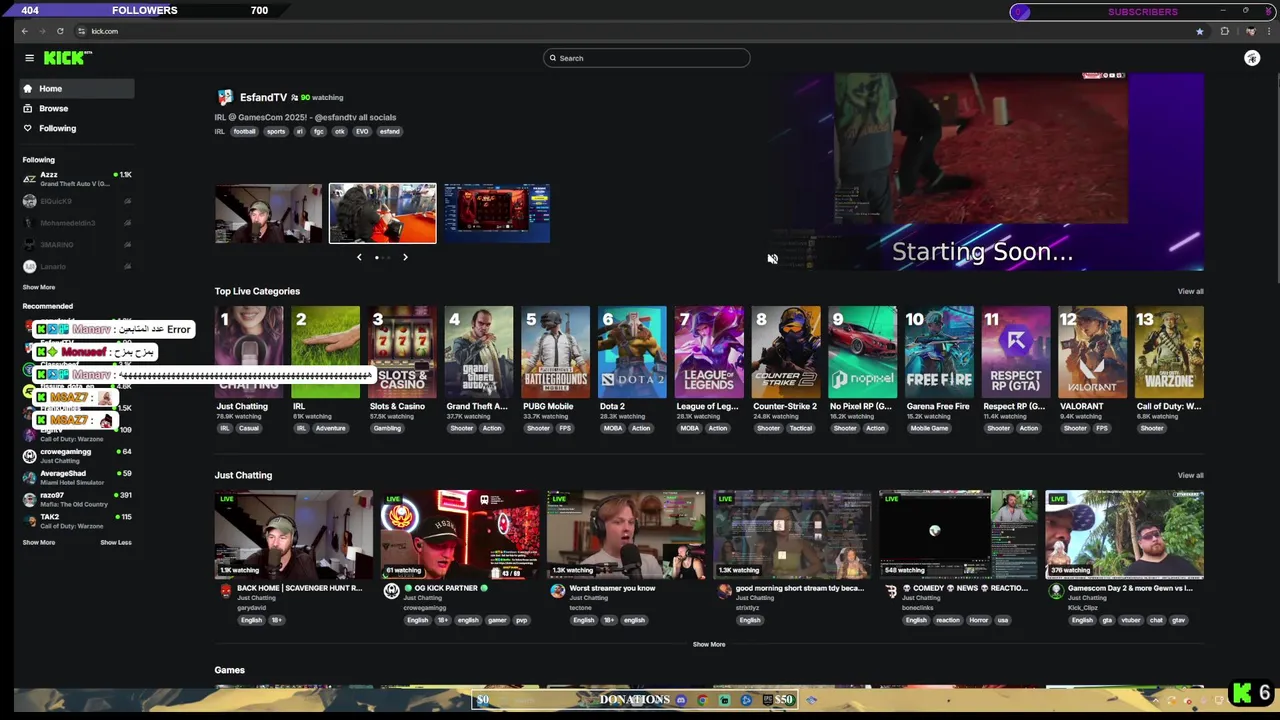This screenshot has height=720, width=1280.
Task: Select the sports tag under EsfandTV
Action: click(x=276, y=132)
